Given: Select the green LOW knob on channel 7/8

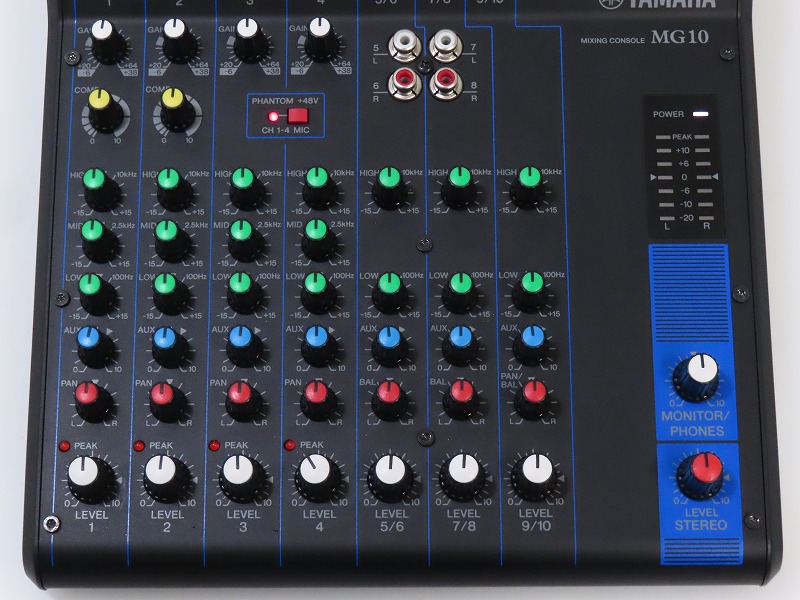Looking at the screenshot, I should [460, 290].
